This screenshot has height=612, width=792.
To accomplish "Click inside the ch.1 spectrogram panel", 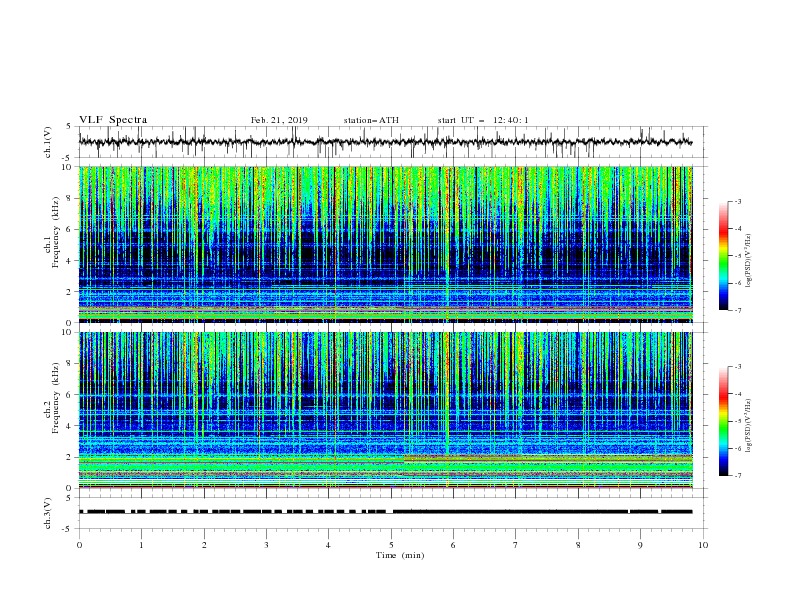I will [385, 244].
